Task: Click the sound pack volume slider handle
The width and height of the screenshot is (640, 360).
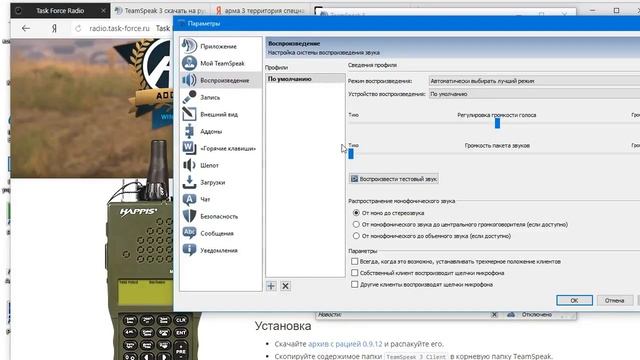Action: (351, 153)
